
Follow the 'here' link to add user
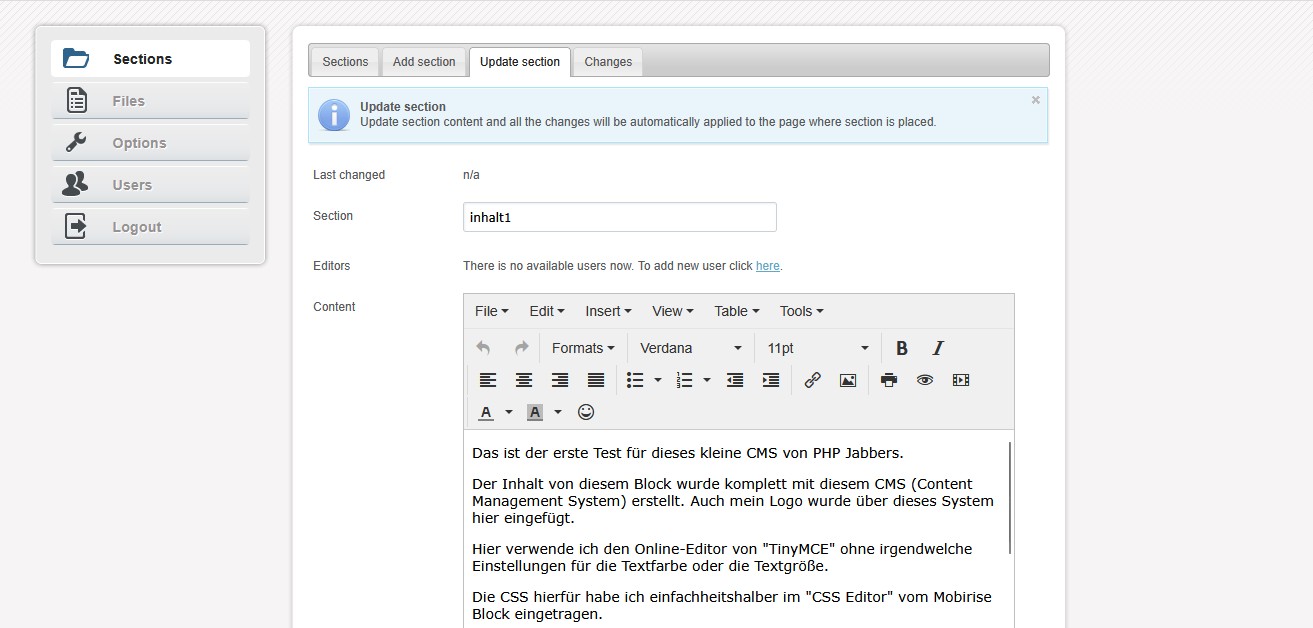coord(767,266)
